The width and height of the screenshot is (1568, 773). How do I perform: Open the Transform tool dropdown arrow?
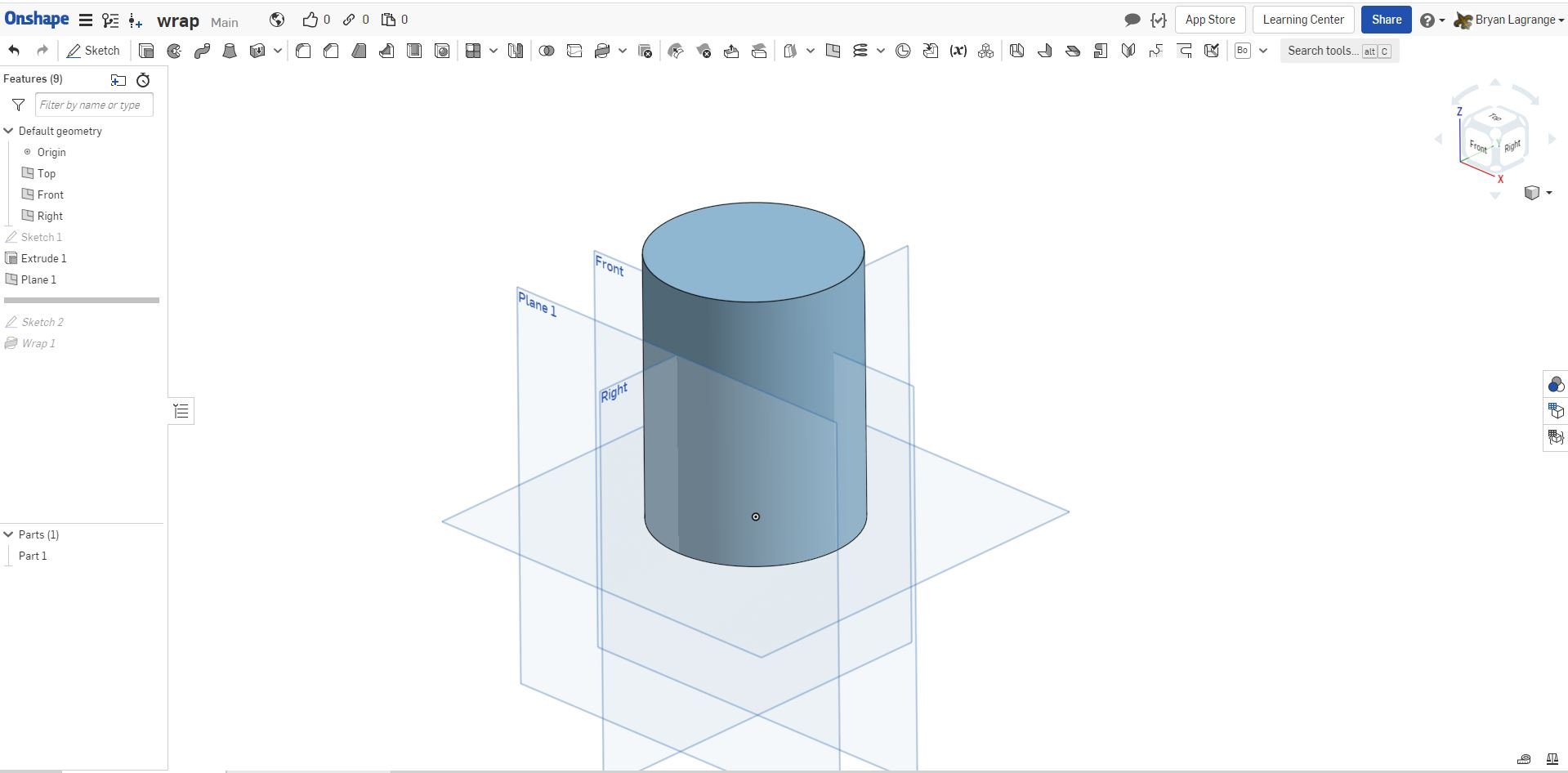coord(623,51)
